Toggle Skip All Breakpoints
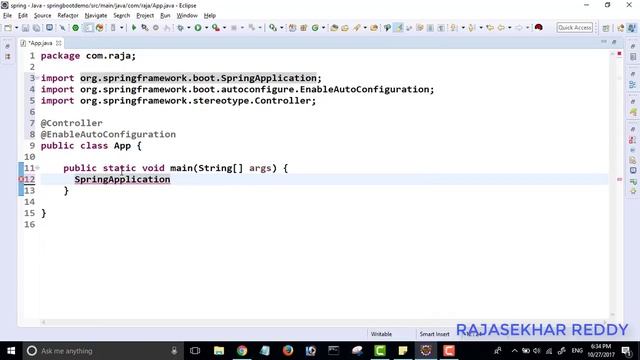The image size is (640, 360). click(62, 28)
